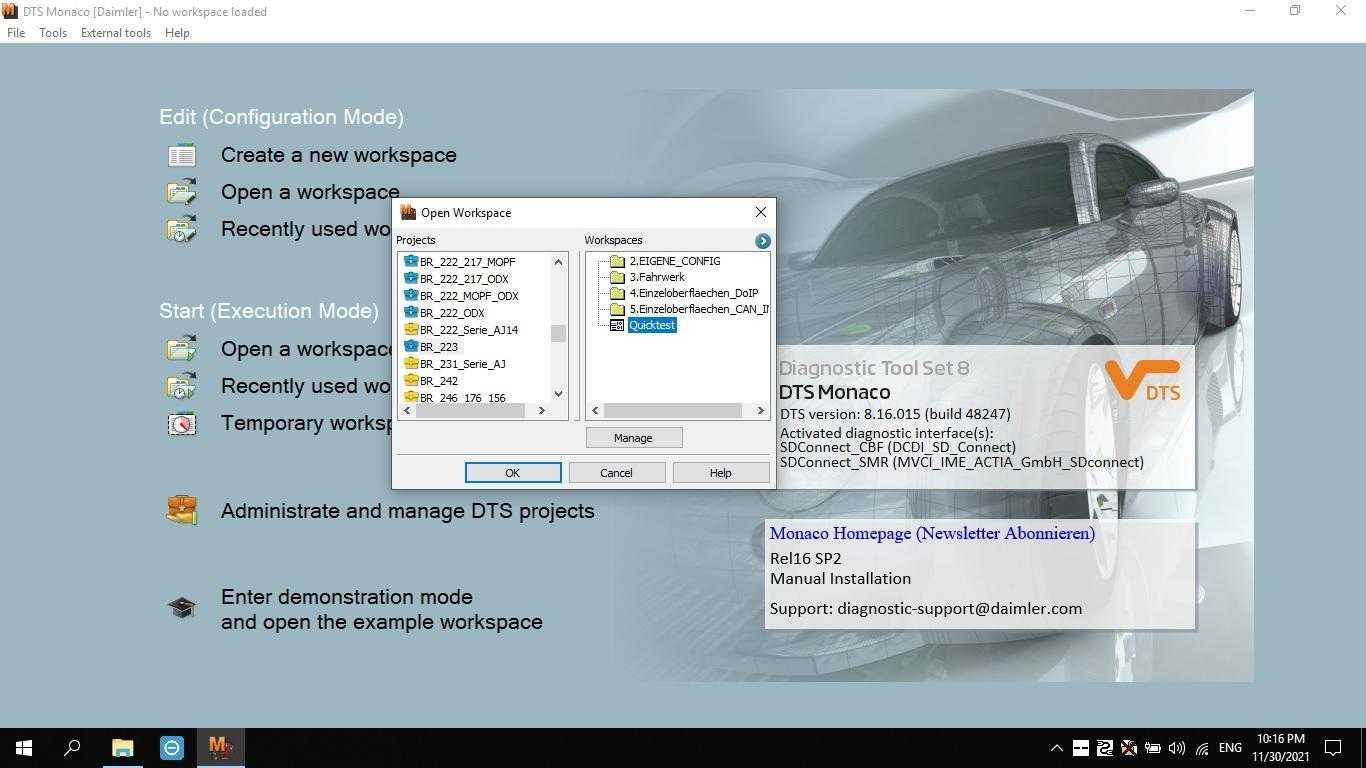Click the demonstration mode graduation cap icon
The image size is (1366, 768).
click(x=182, y=607)
